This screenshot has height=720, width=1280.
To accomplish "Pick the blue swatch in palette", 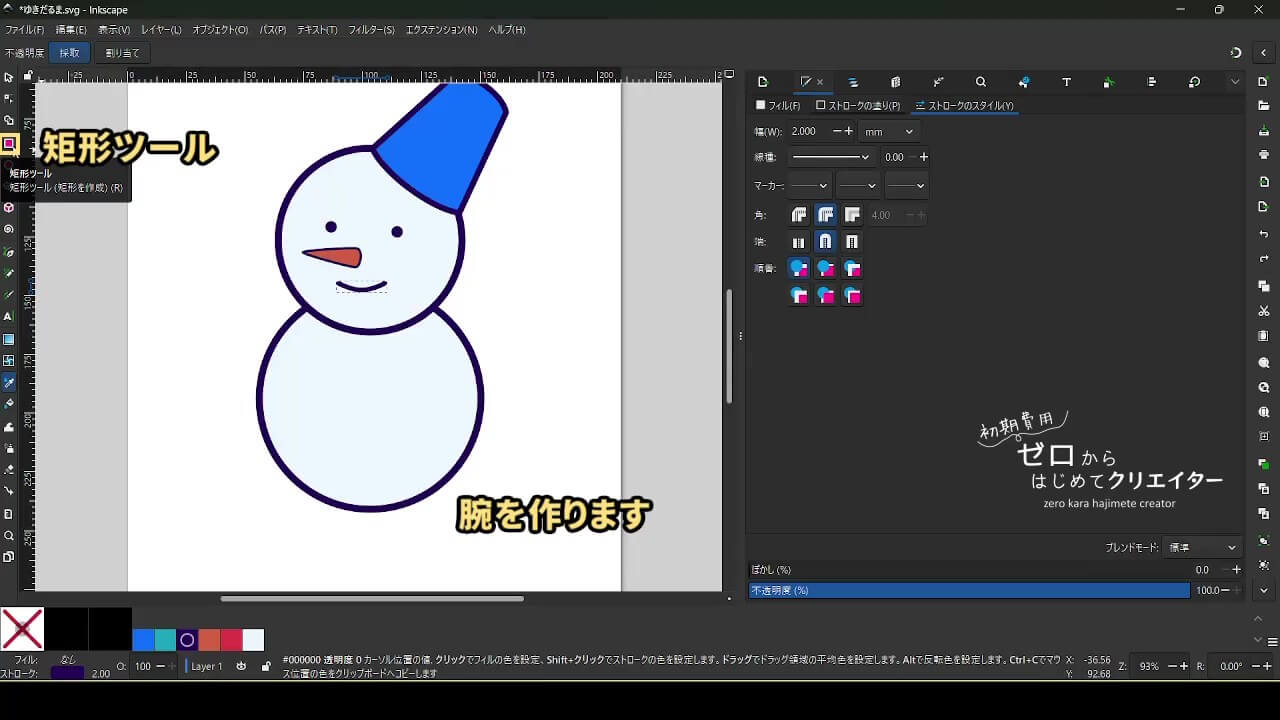I will tap(143, 640).
